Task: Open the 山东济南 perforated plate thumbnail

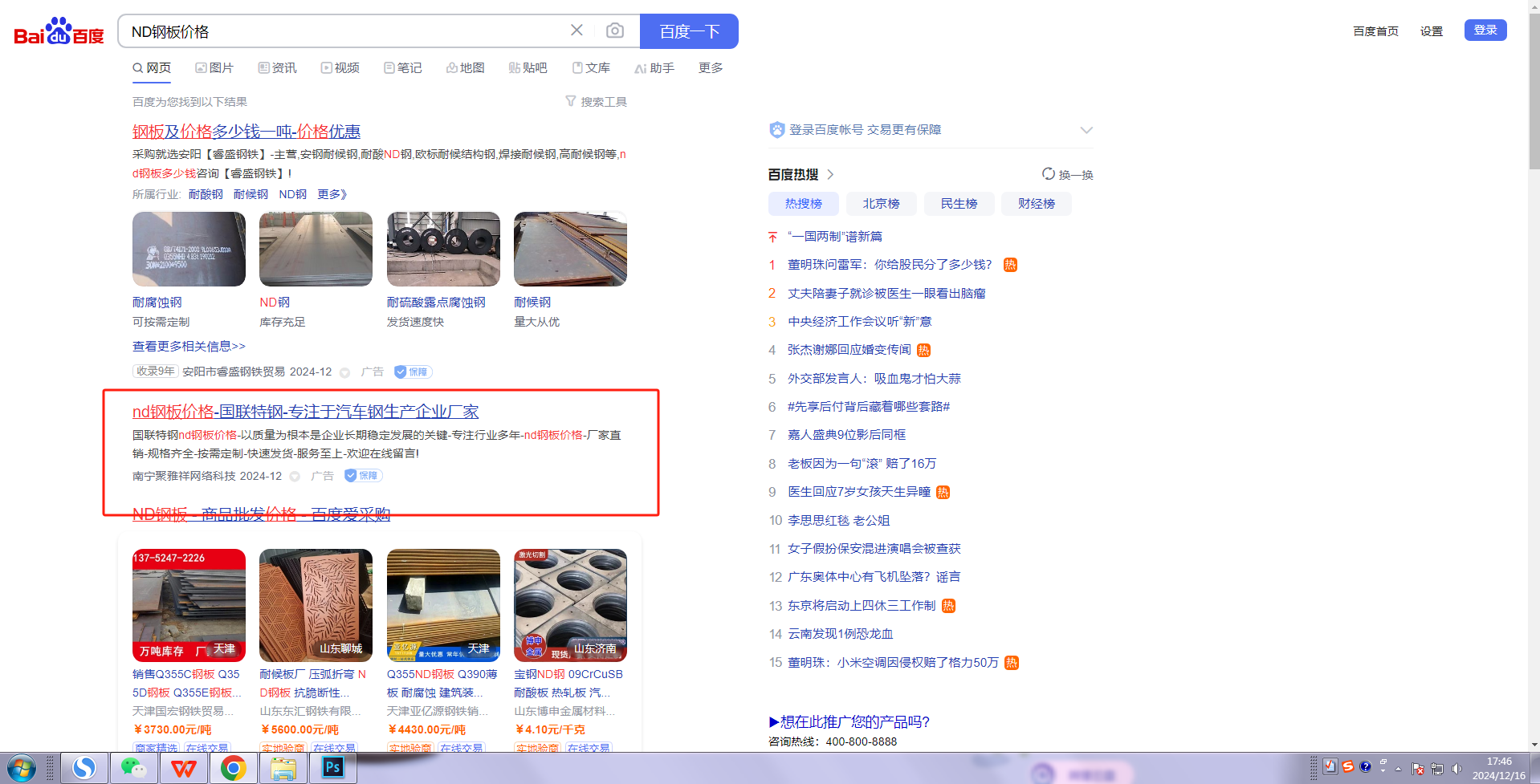Action: 570,605
